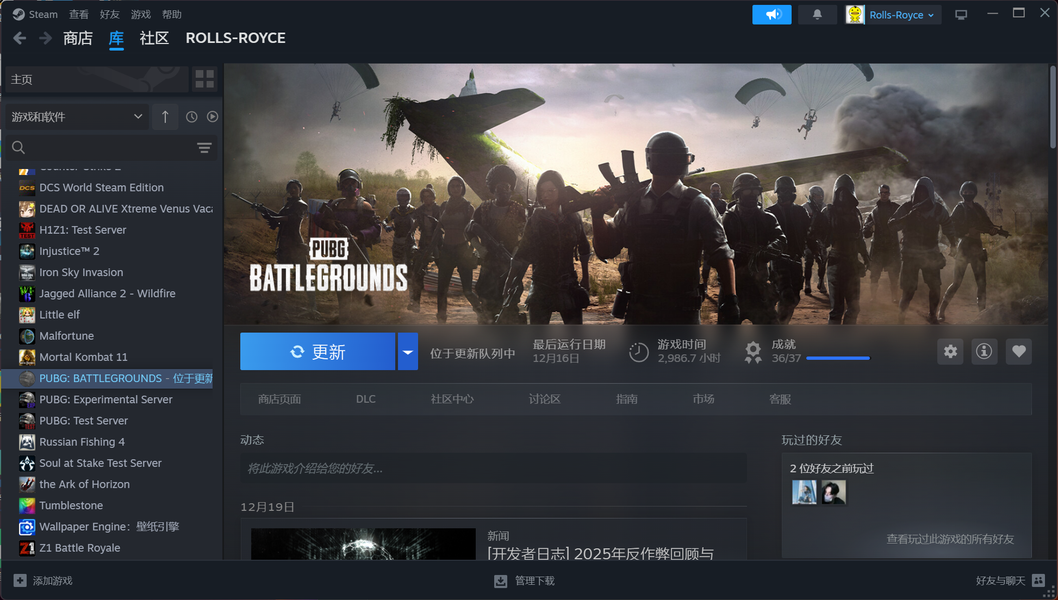Open 查看玩过此游戏的所有好友 link

pyautogui.click(x=950, y=539)
